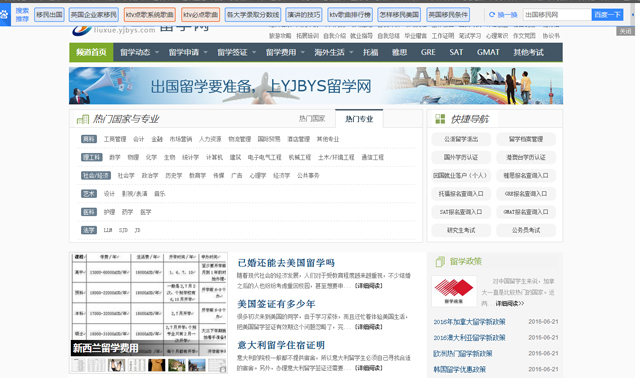Viewport: 640px width, 378px height.
Task: Click the 雅思报名查询入口 quick nav button
Action: point(526,176)
